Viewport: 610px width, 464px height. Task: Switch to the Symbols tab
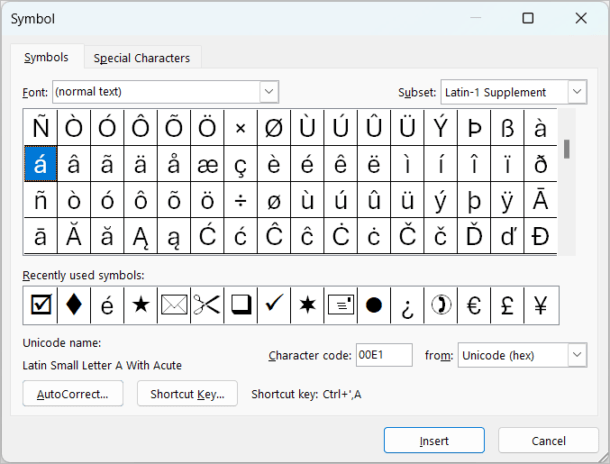(x=46, y=57)
